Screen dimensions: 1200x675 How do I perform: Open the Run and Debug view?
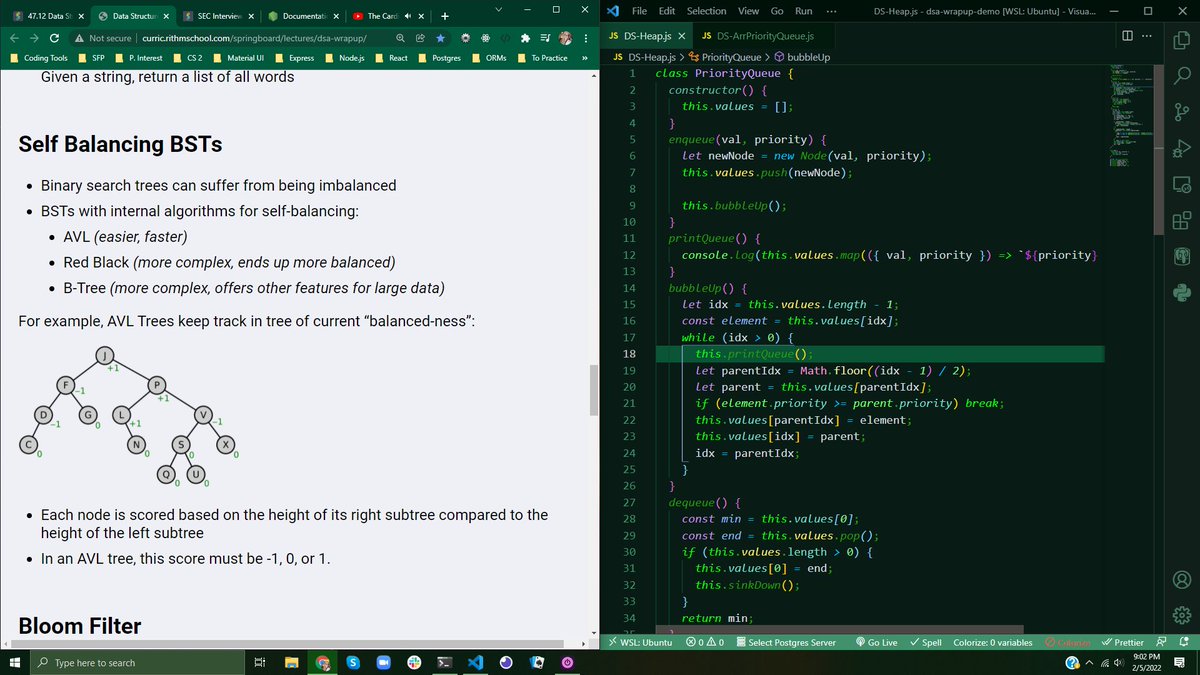click(x=1181, y=148)
